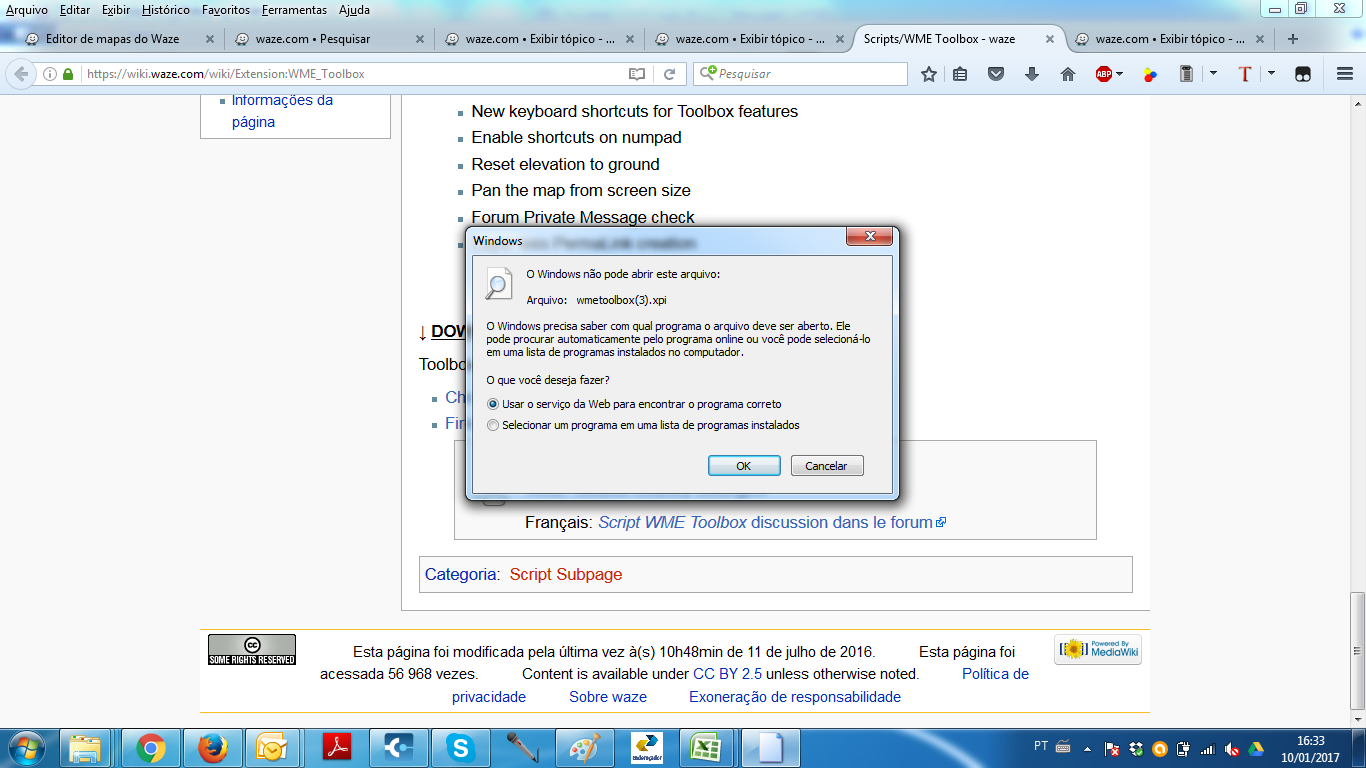Click the wiki.waze.com address bar

coord(350,74)
